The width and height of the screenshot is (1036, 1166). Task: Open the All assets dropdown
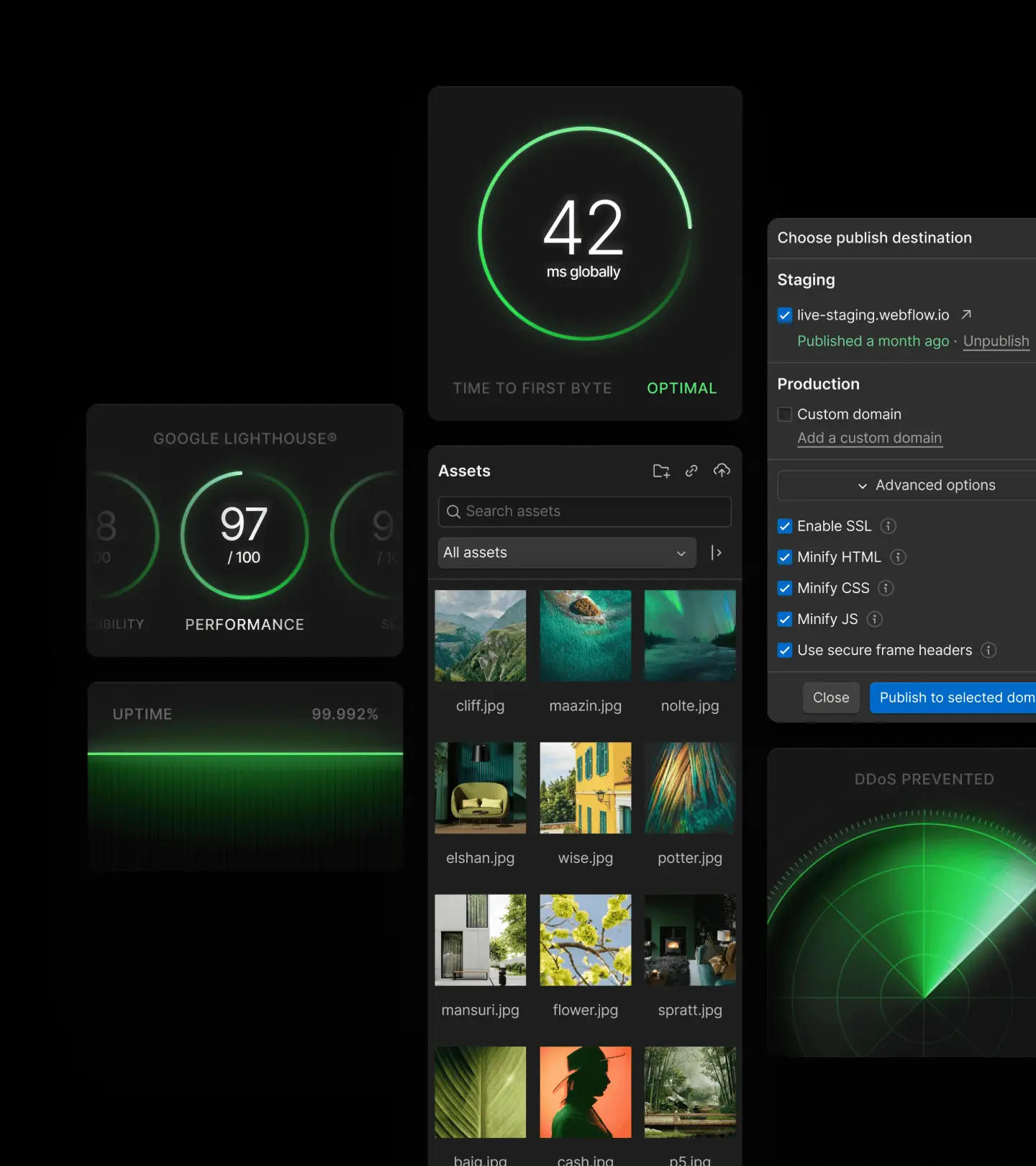pyautogui.click(x=566, y=553)
